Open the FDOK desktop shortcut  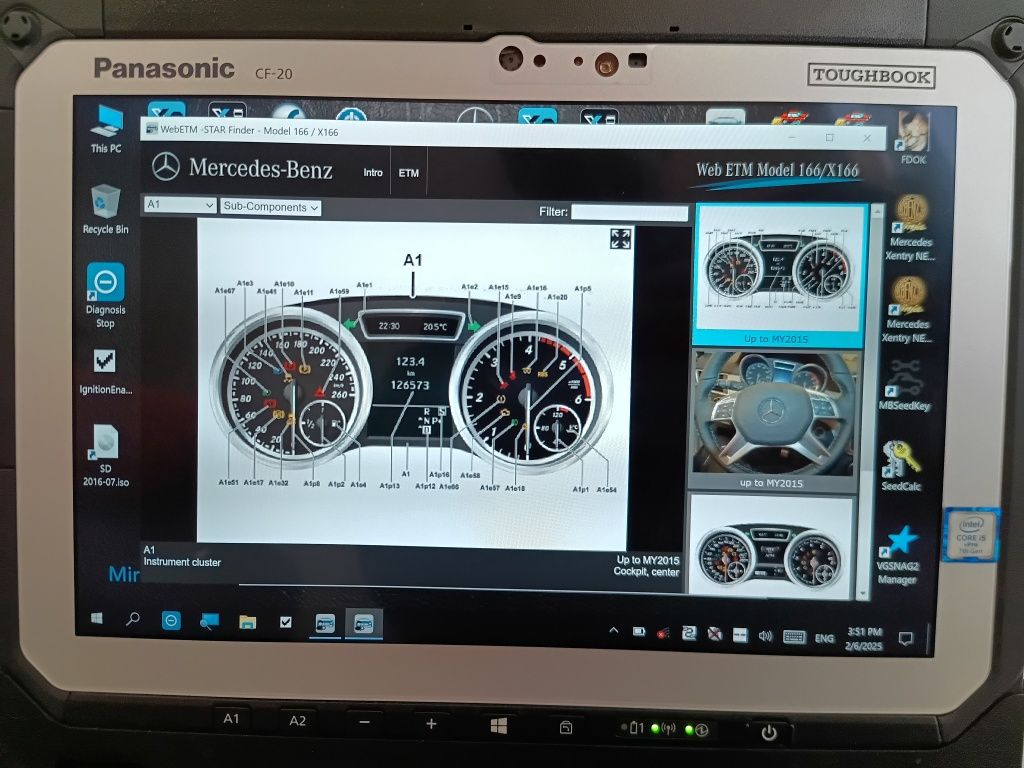tap(912, 137)
